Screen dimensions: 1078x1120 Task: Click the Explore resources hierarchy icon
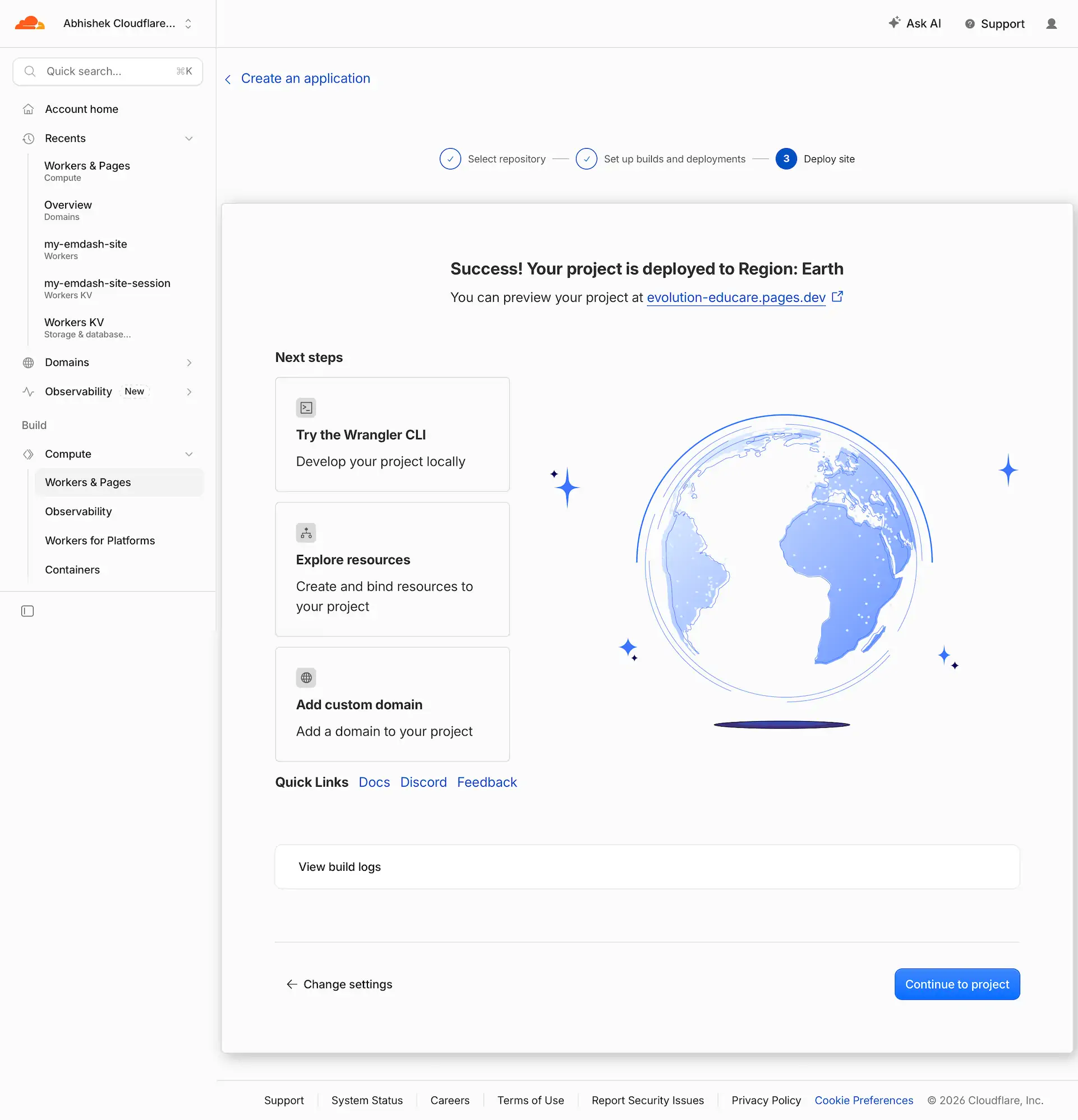306,533
